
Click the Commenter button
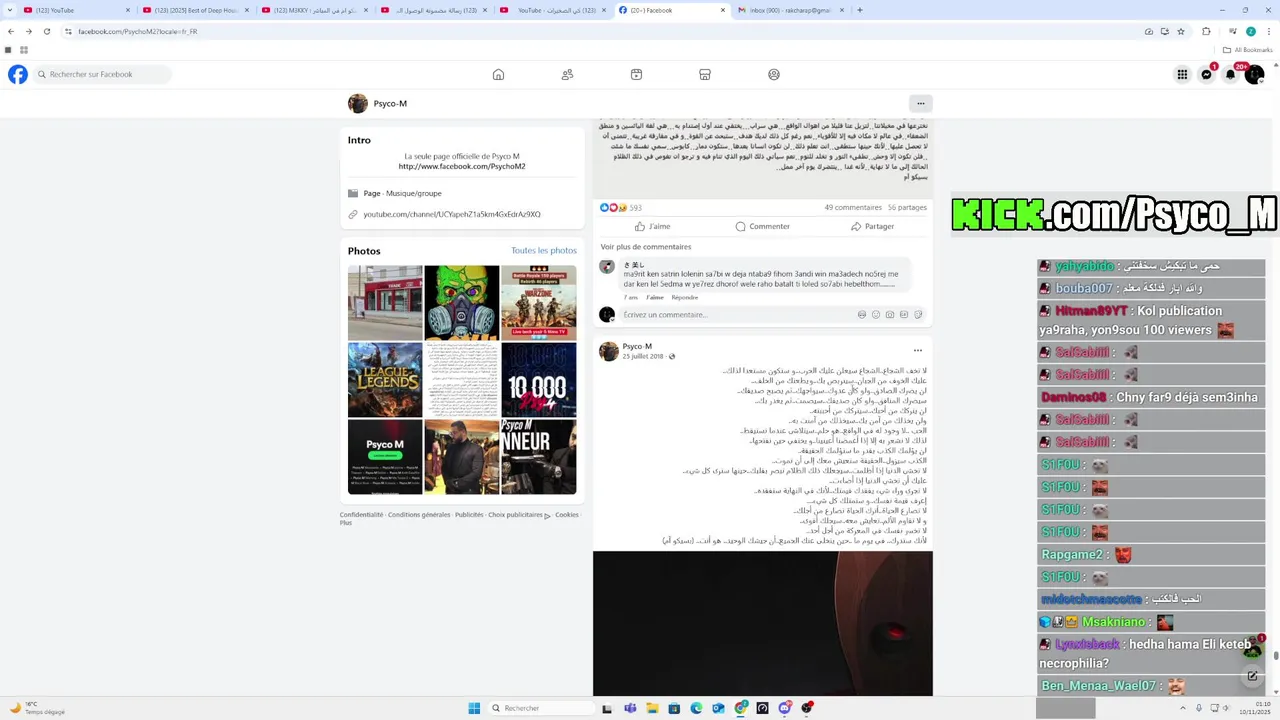[x=763, y=226]
